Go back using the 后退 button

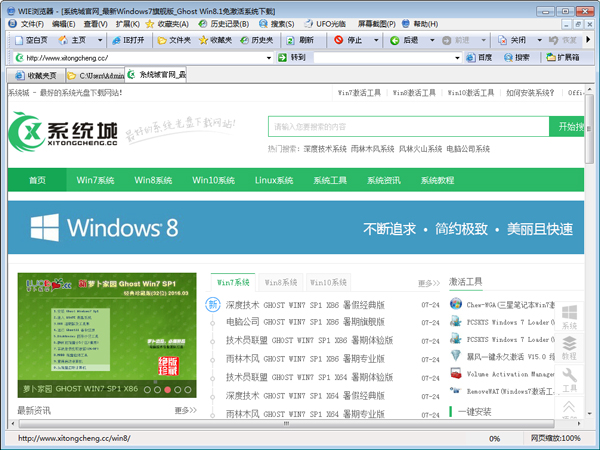click(x=404, y=40)
